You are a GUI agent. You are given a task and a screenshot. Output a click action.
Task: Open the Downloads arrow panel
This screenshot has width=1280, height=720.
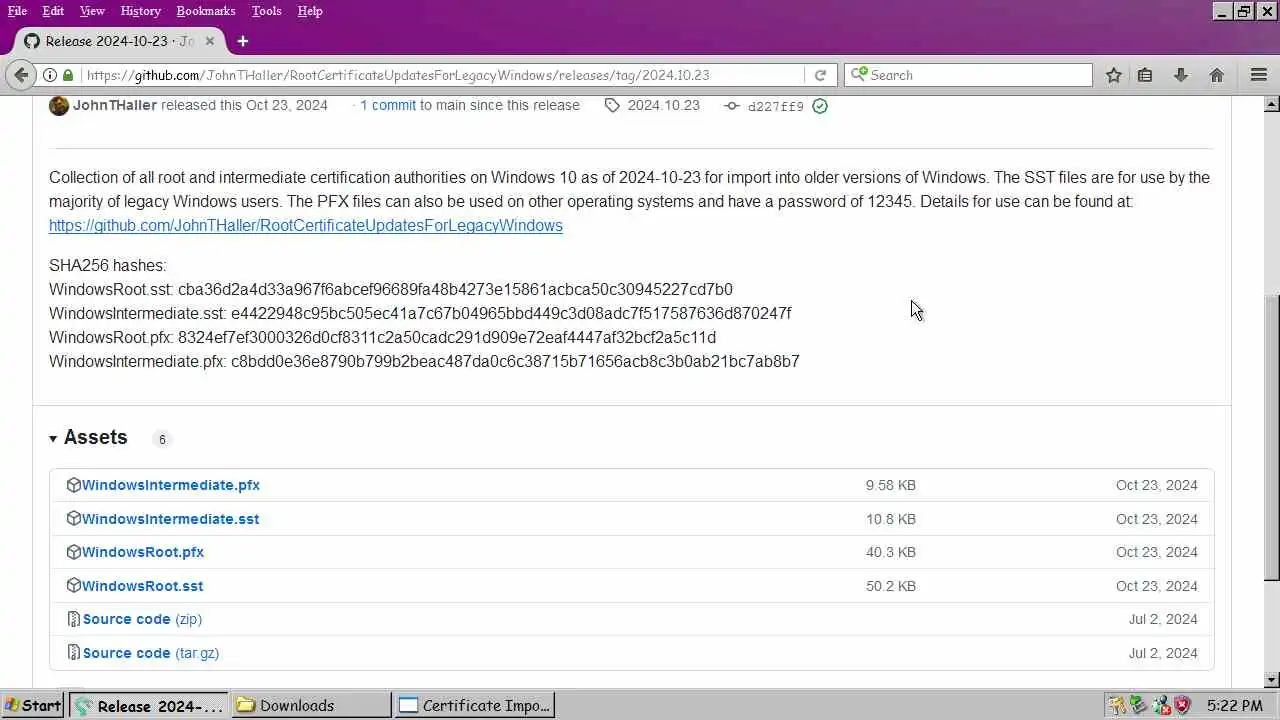(1181, 75)
